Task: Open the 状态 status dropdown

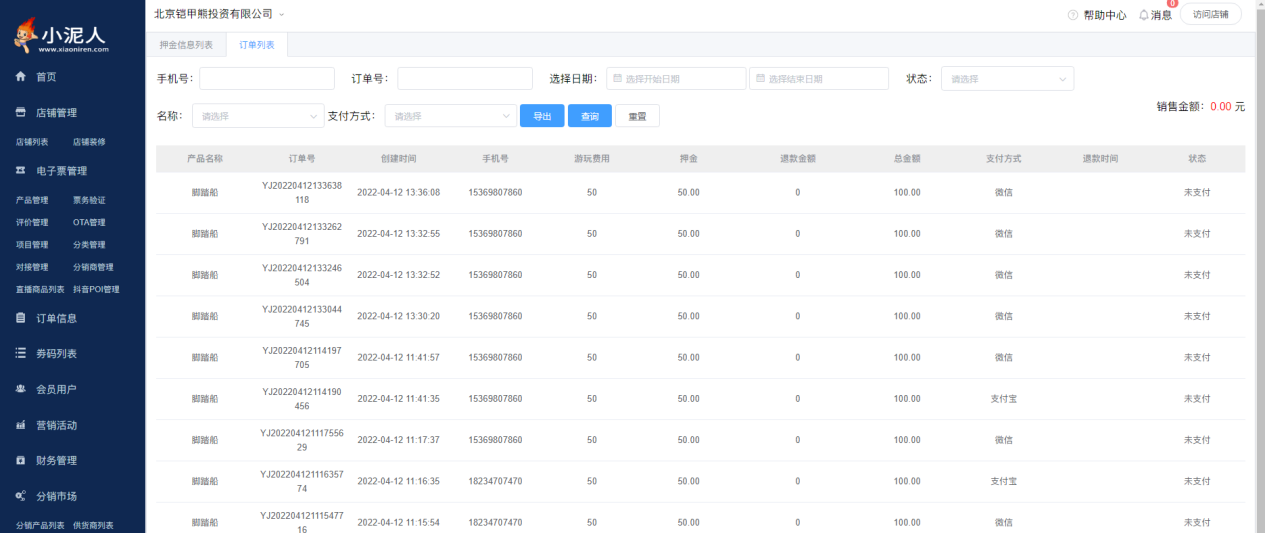Action: 1007,79
